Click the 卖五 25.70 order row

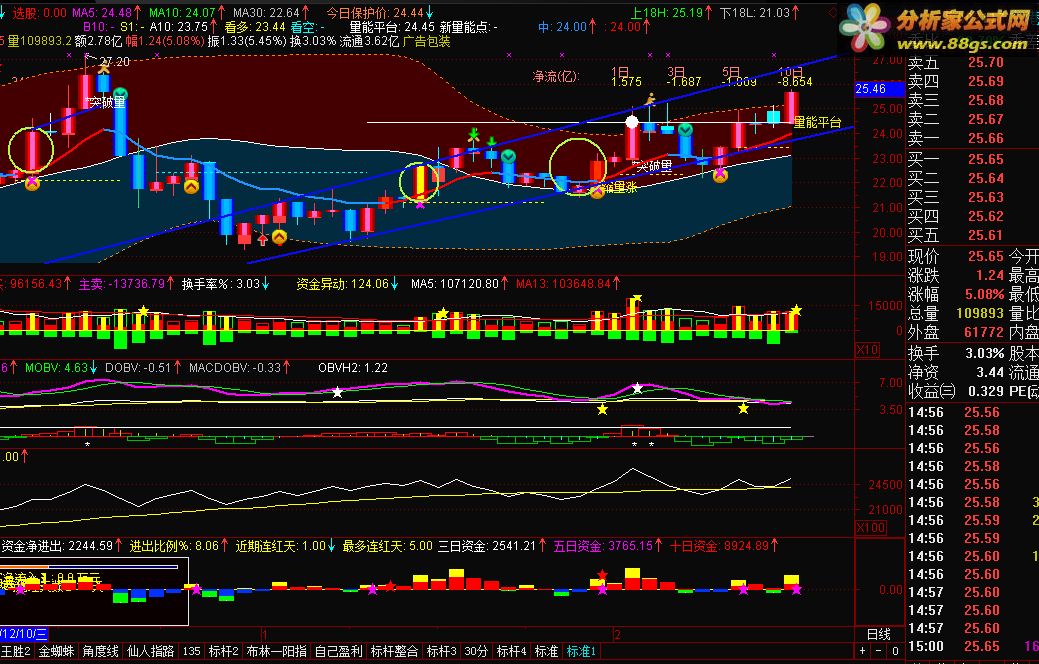point(956,63)
